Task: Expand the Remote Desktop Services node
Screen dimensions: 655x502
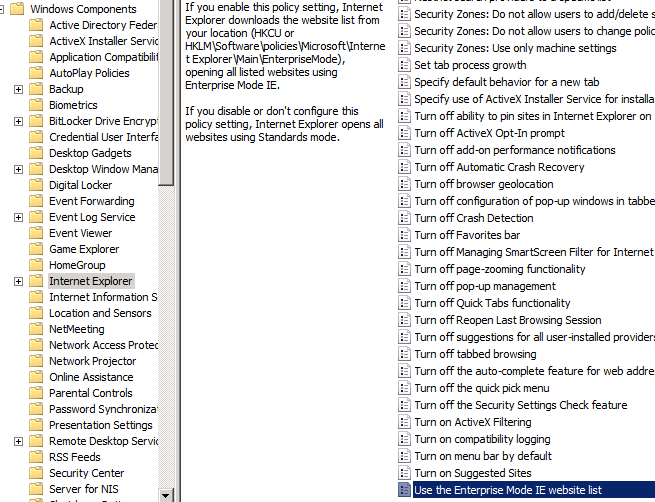Action: pos(18,441)
